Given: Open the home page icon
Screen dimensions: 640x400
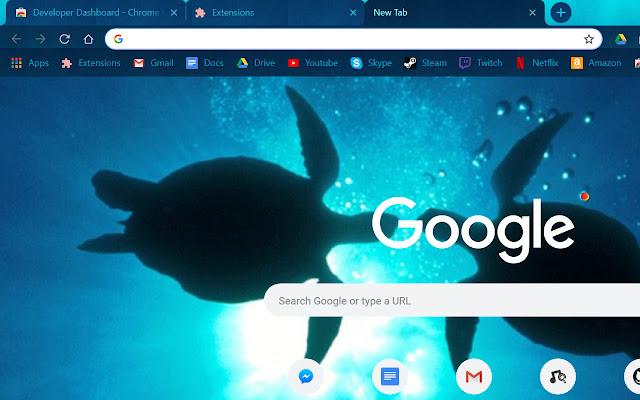Looking at the screenshot, I should click(89, 39).
